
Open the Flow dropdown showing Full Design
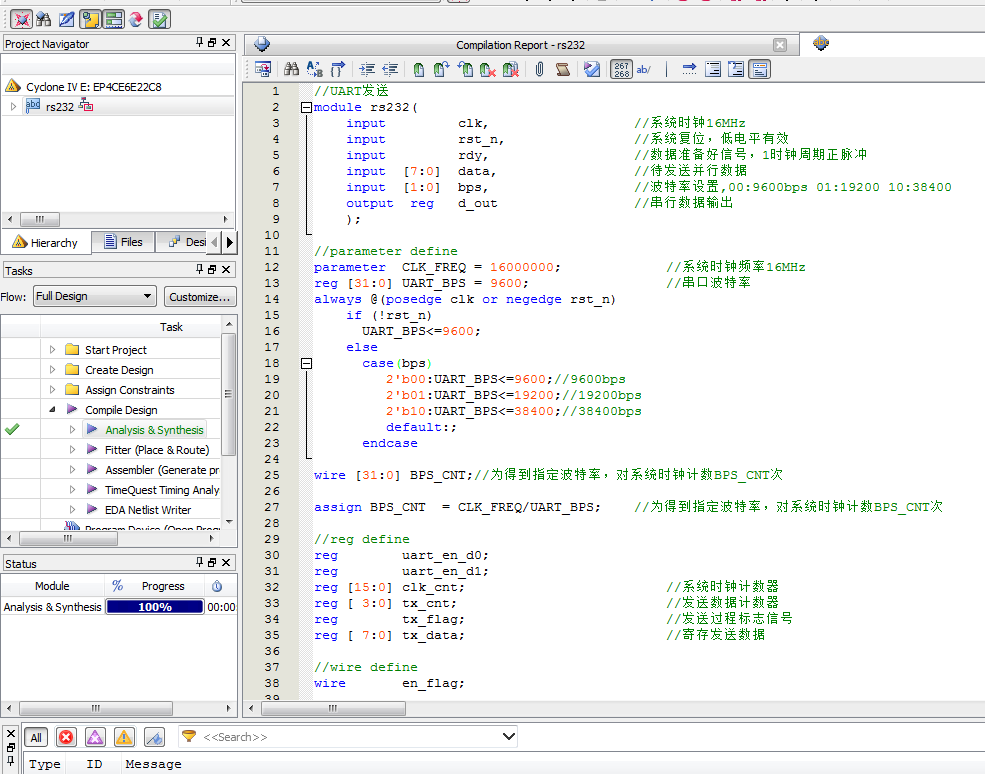point(95,296)
